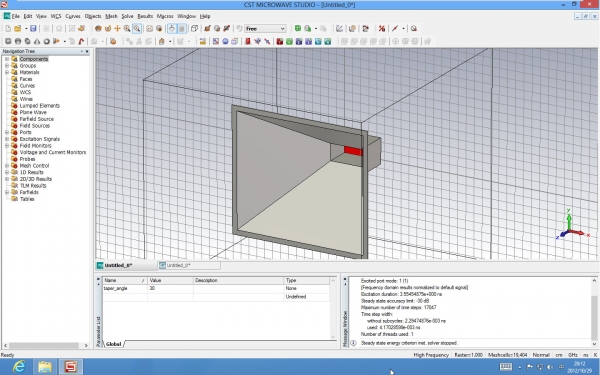The width and height of the screenshot is (600, 375).
Task: Expand the 1D Results tree node
Action: [x=7, y=172]
